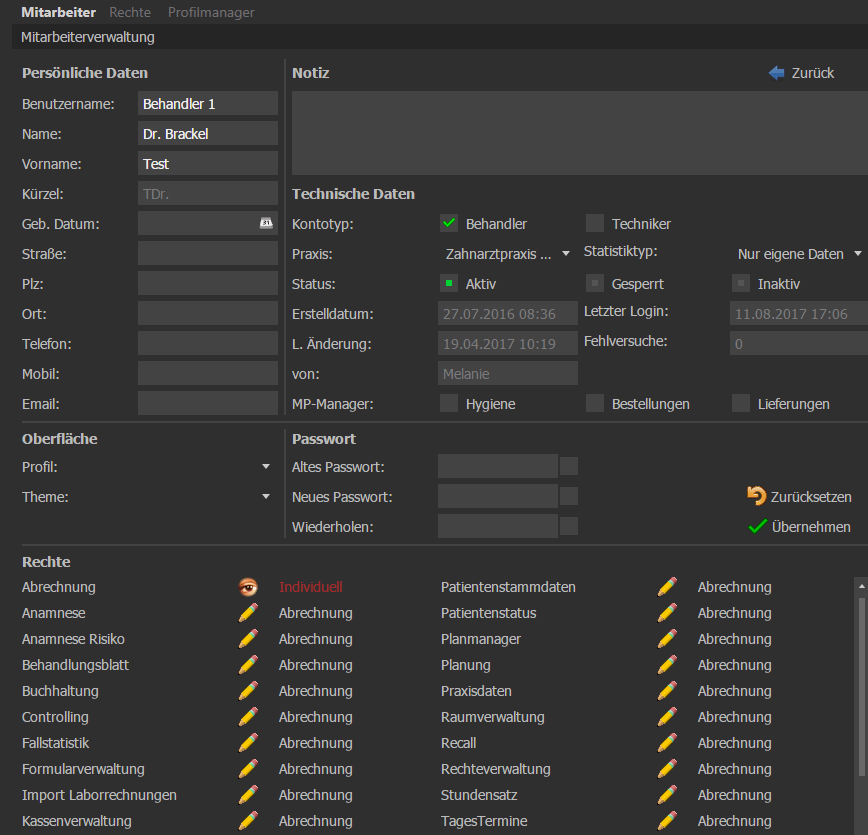
Task: Open the calendar picker for Geb. Datum
Action: point(266,223)
